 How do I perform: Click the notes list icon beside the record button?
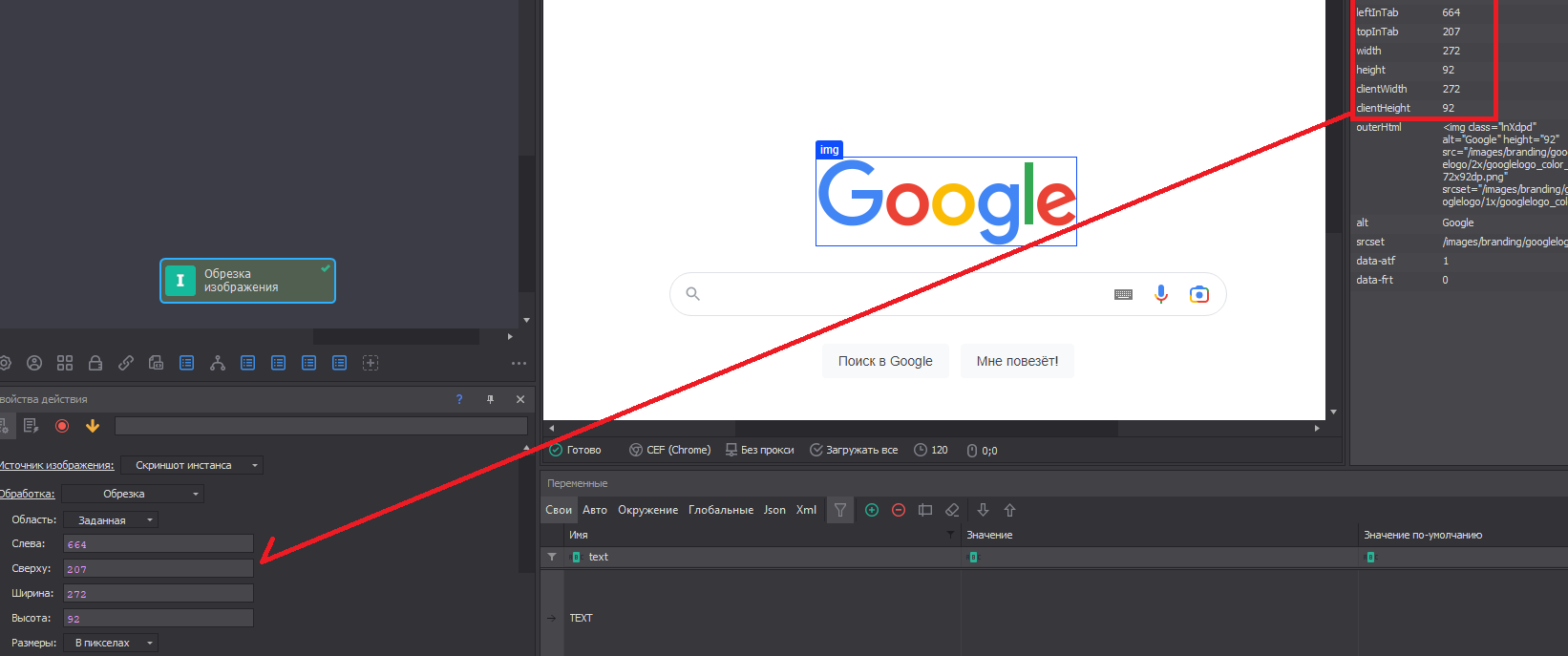[31, 426]
